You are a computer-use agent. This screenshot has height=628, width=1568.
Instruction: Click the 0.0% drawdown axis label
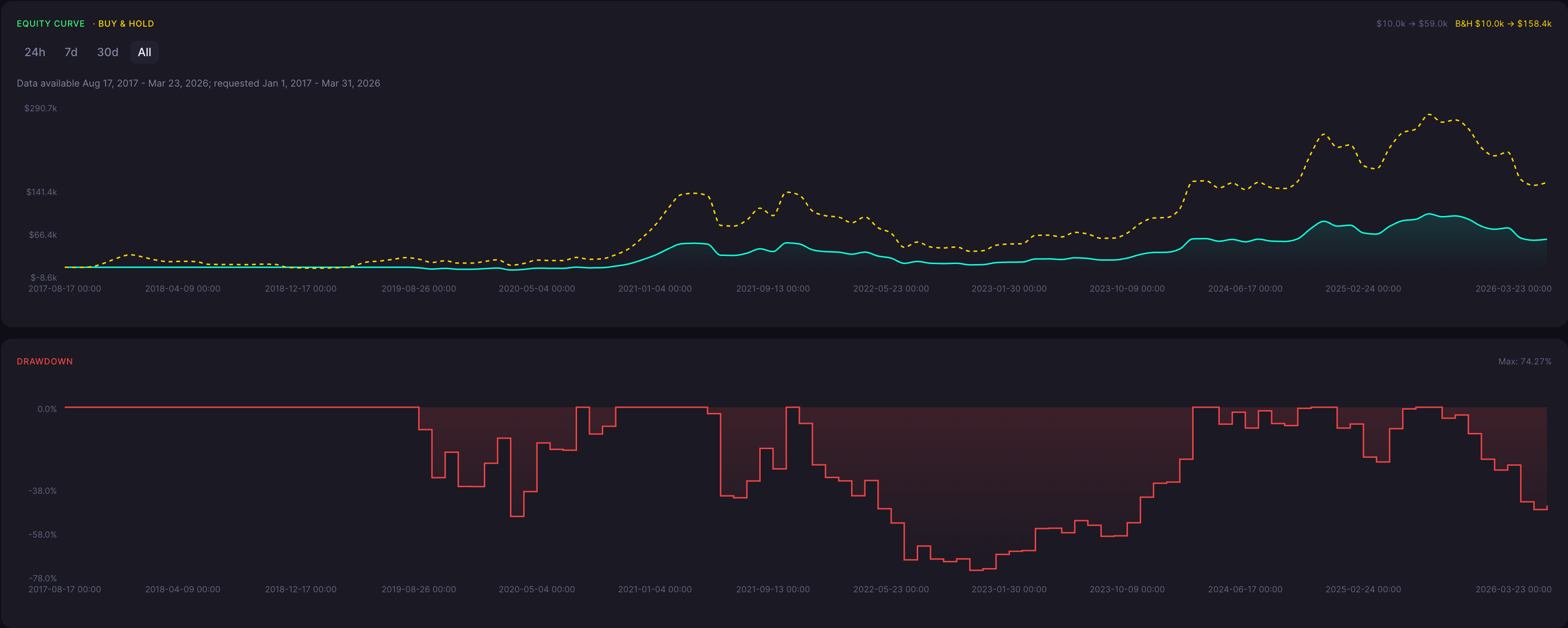(x=47, y=409)
